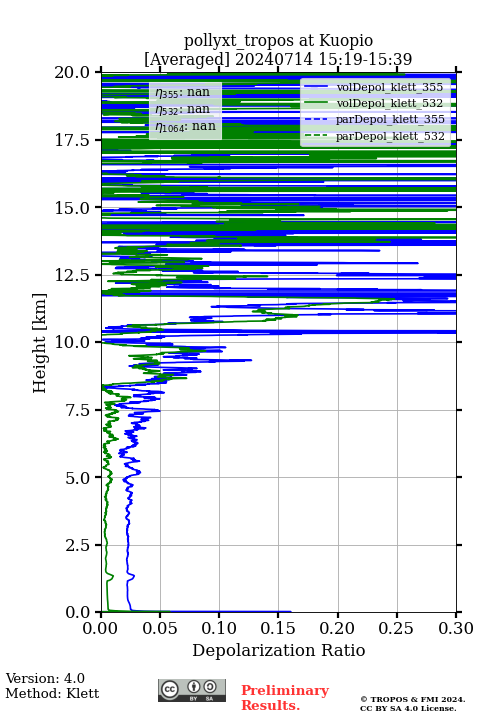This screenshot has width=480, height=720.
Task: Click the 10.0 y-axis tick label
Action: pos(72,343)
